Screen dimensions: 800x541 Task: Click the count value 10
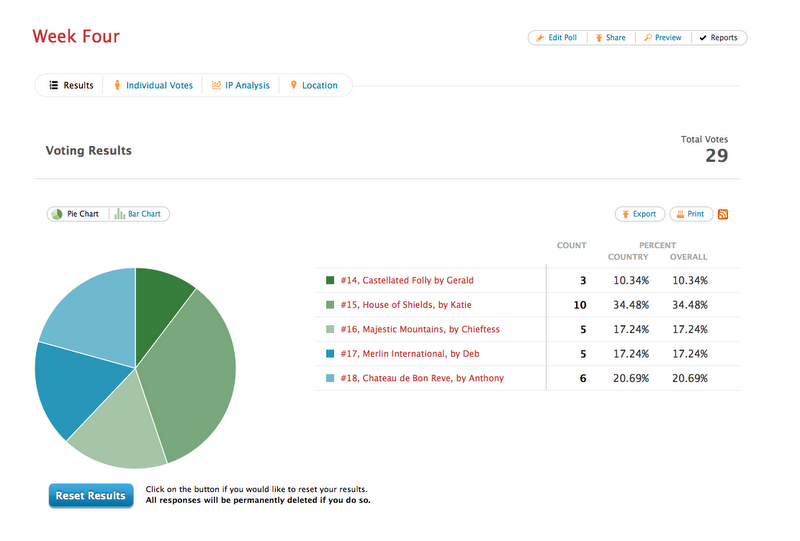(x=580, y=305)
